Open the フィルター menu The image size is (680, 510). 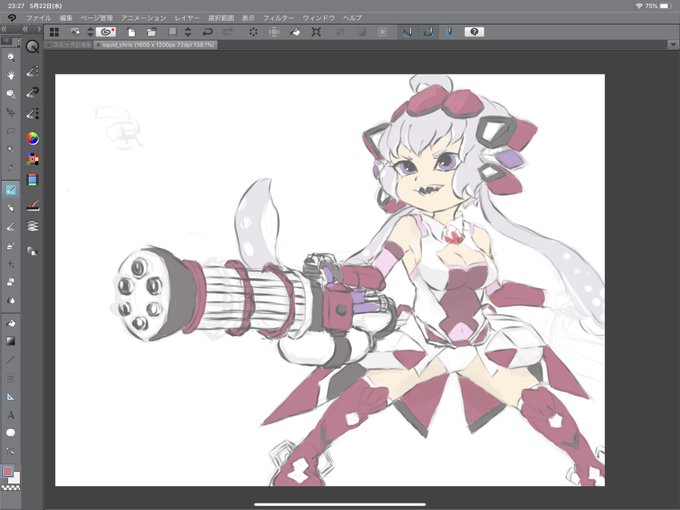[x=278, y=18]
